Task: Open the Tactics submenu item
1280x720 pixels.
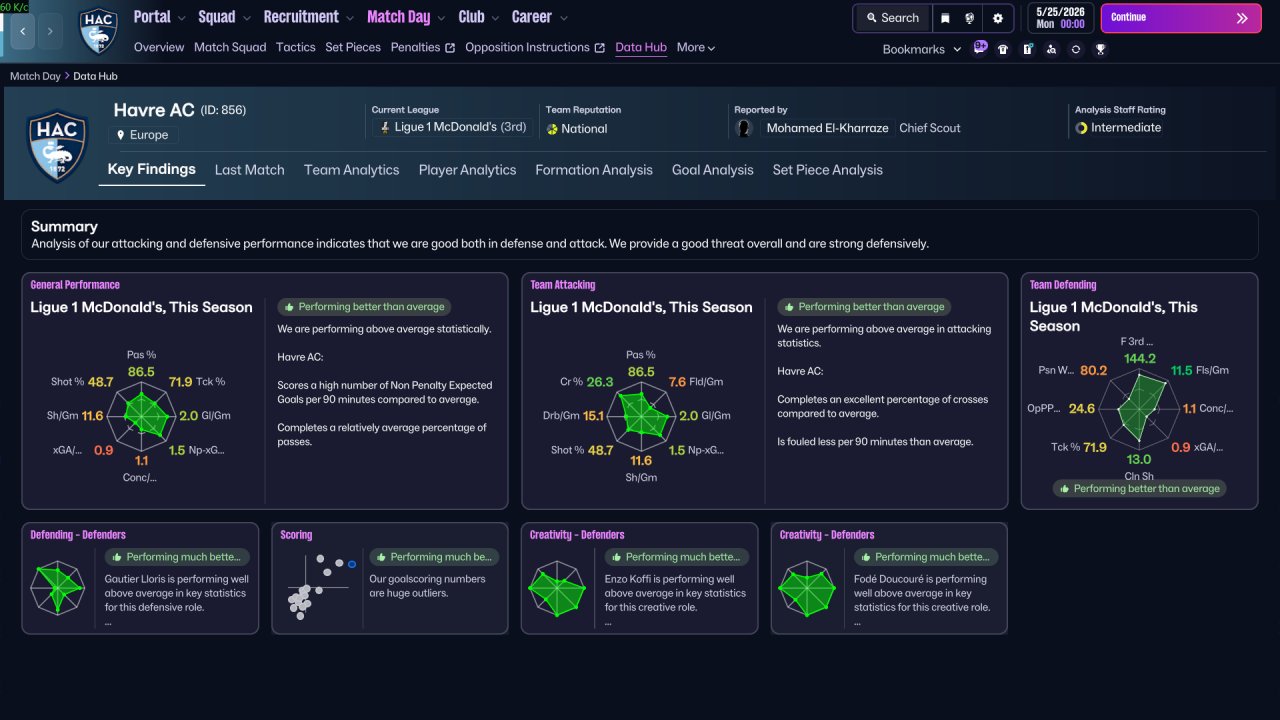Action: pos(296,47)
